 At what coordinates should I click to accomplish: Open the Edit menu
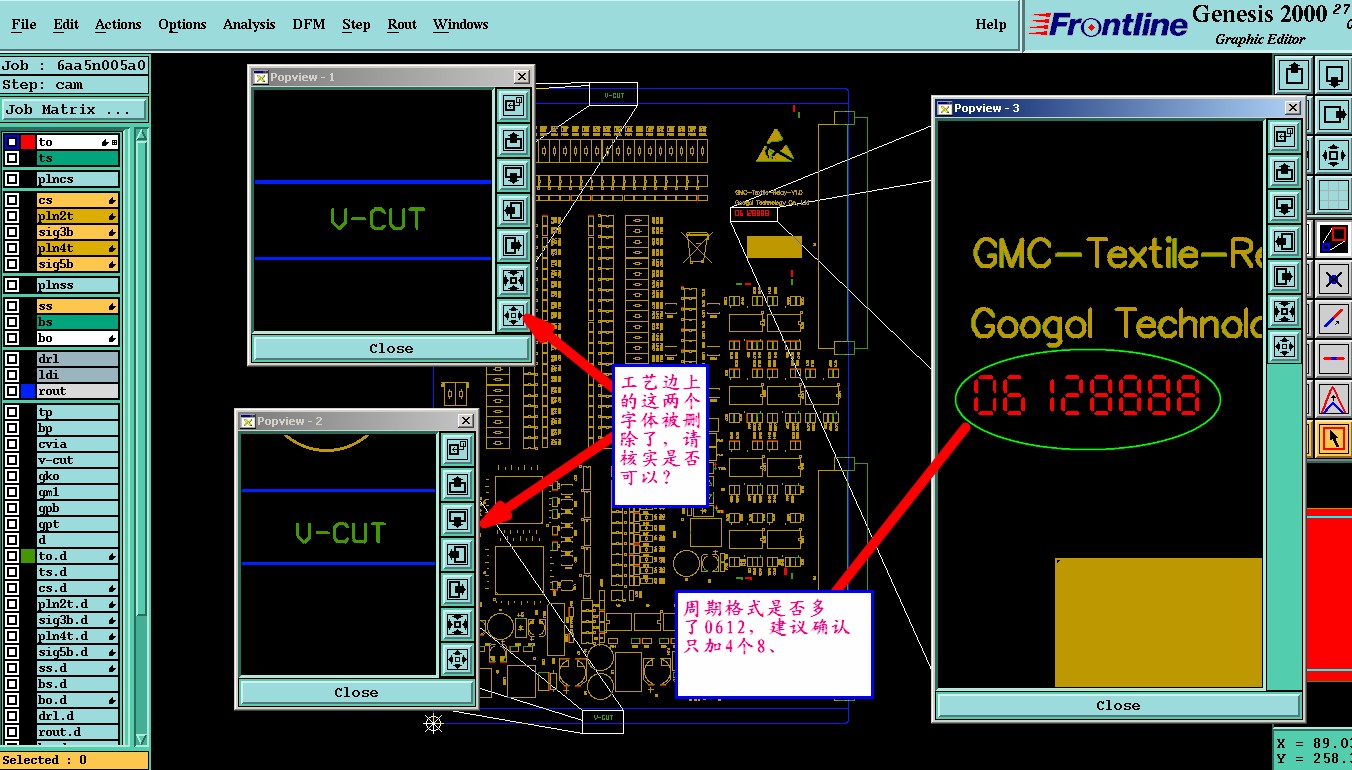[x=66, y=24]
